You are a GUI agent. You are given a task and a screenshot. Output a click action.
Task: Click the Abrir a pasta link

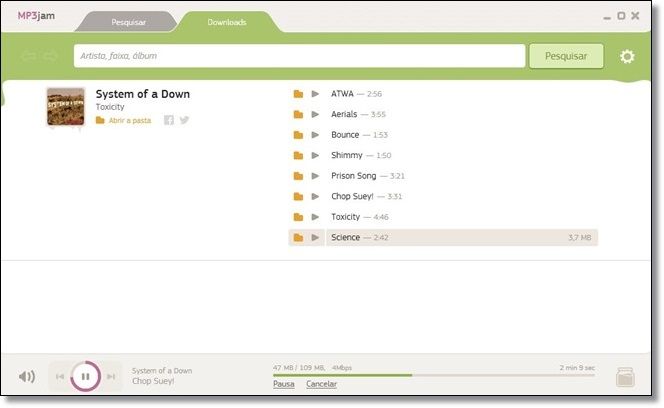[130, 120]
